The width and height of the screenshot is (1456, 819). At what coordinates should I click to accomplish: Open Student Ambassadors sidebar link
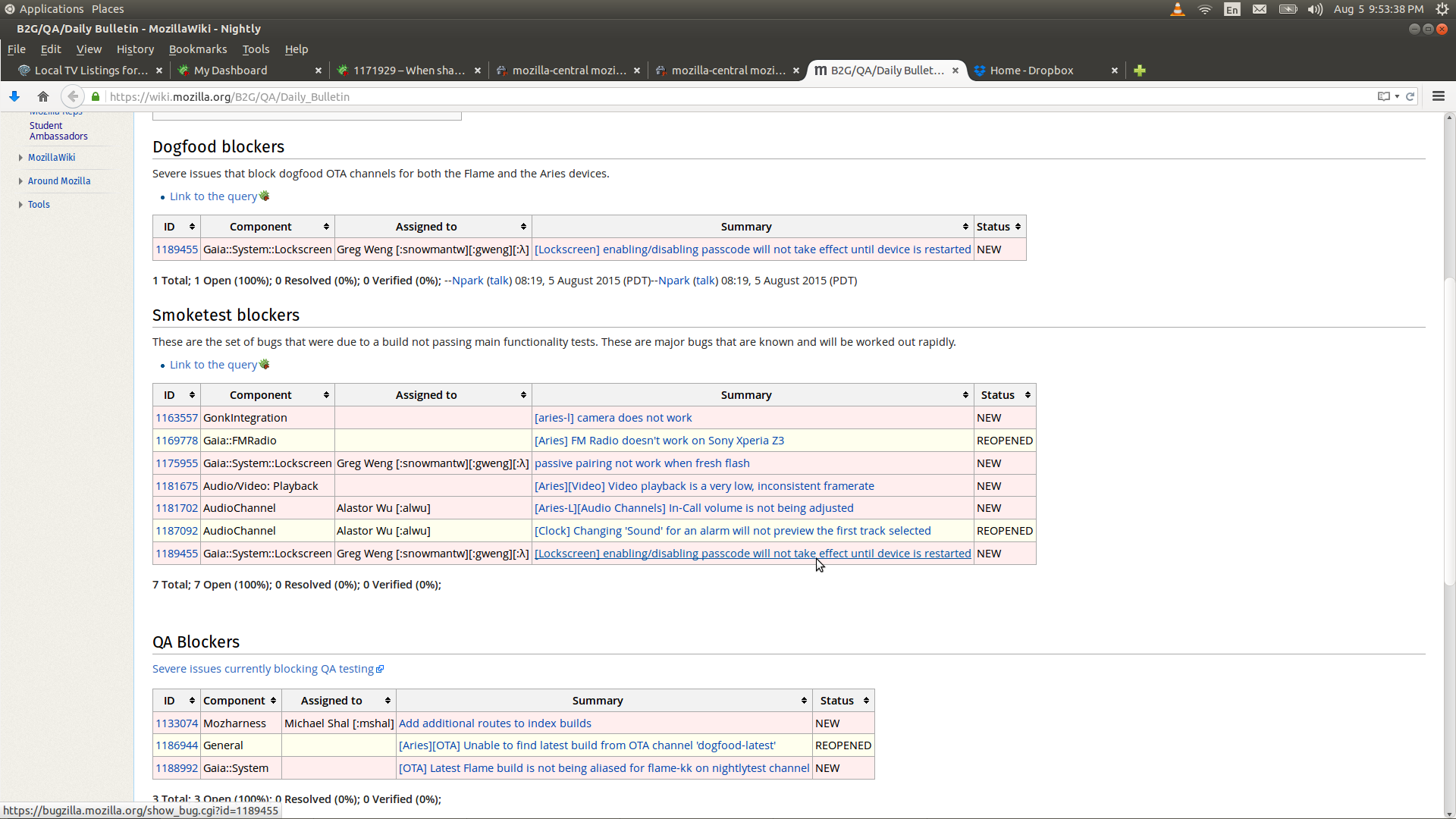click(58, 131)
